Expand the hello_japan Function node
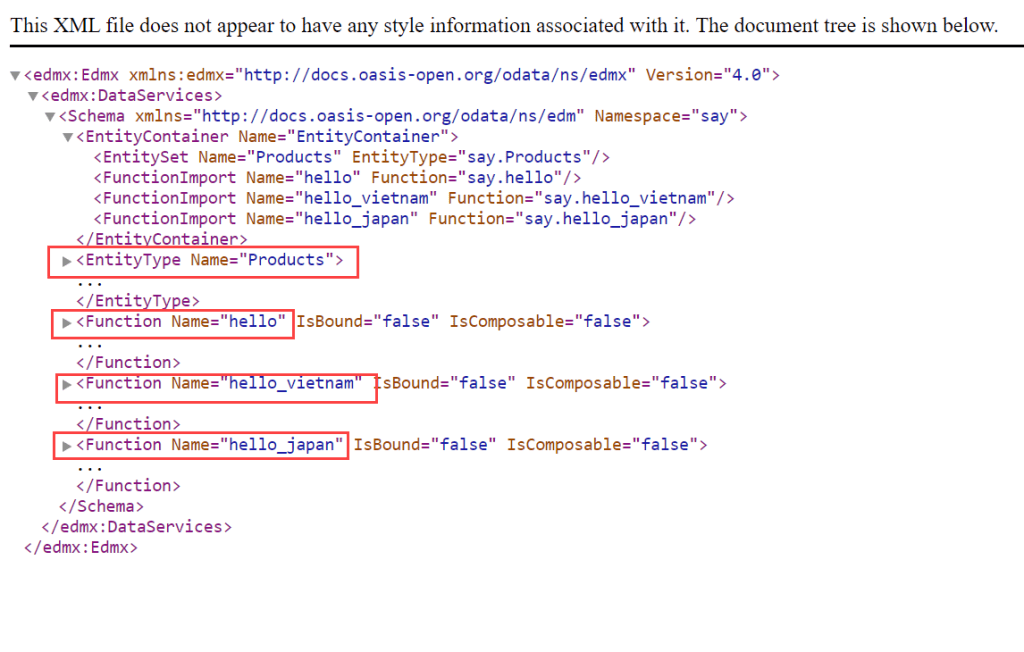Viewport: 1024px width, 652px height. click(67, 445)
